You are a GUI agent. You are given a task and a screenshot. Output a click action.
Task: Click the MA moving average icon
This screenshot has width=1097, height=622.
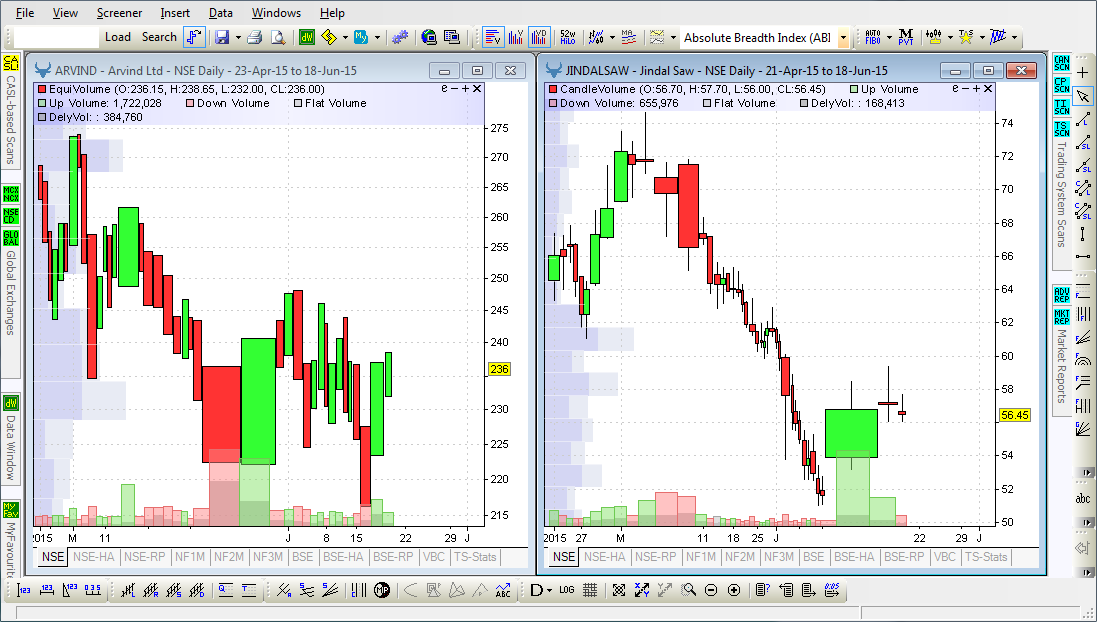[x=628, y=37]
